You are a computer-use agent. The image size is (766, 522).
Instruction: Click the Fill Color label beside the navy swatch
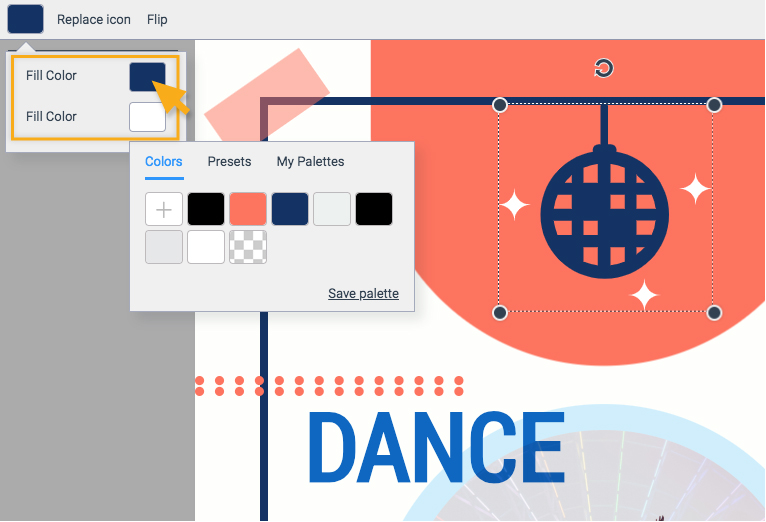tap(51, 76)
